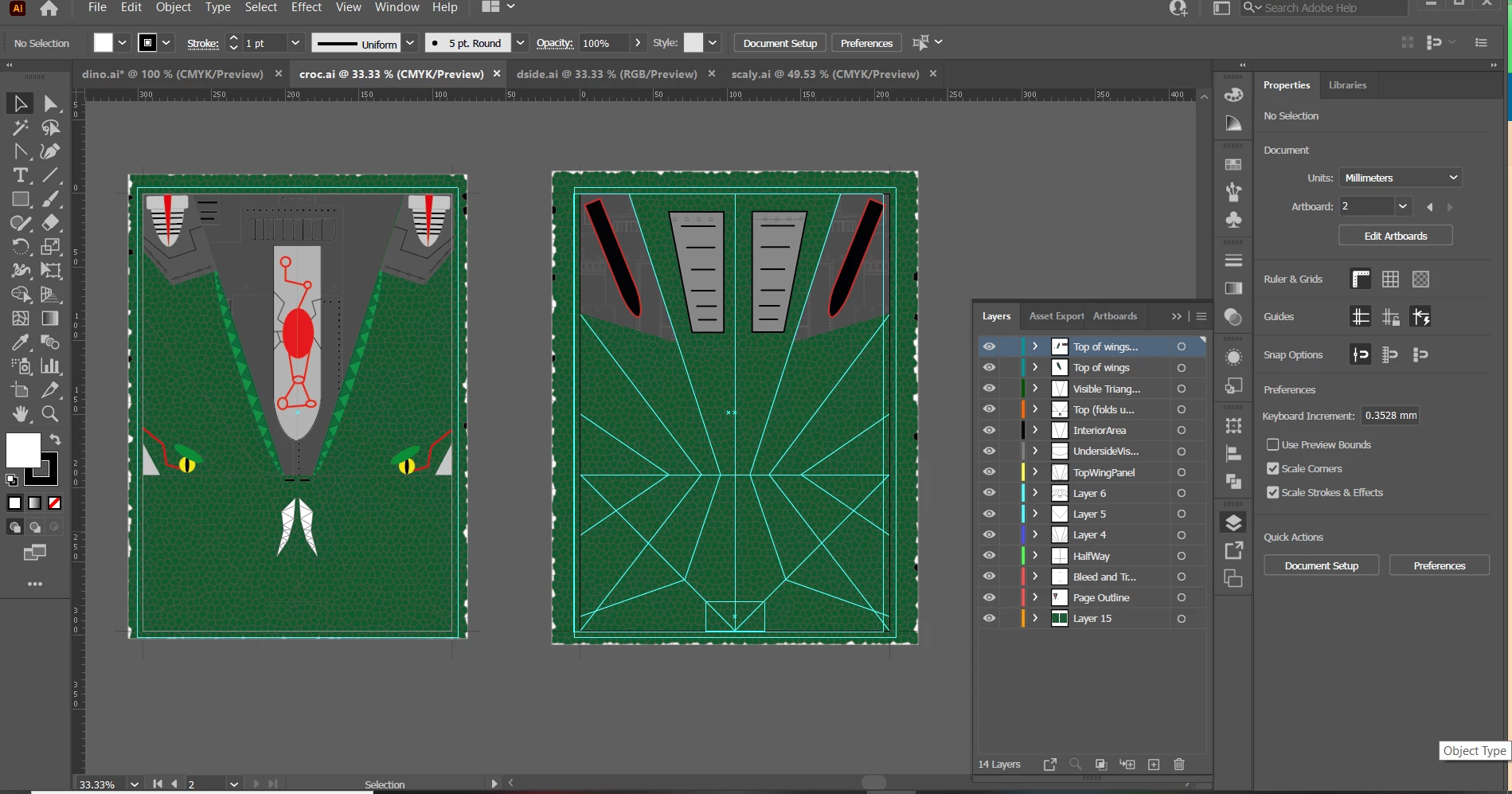
Task: Create new layer in Layers panel
Action: coord(1154,765)
